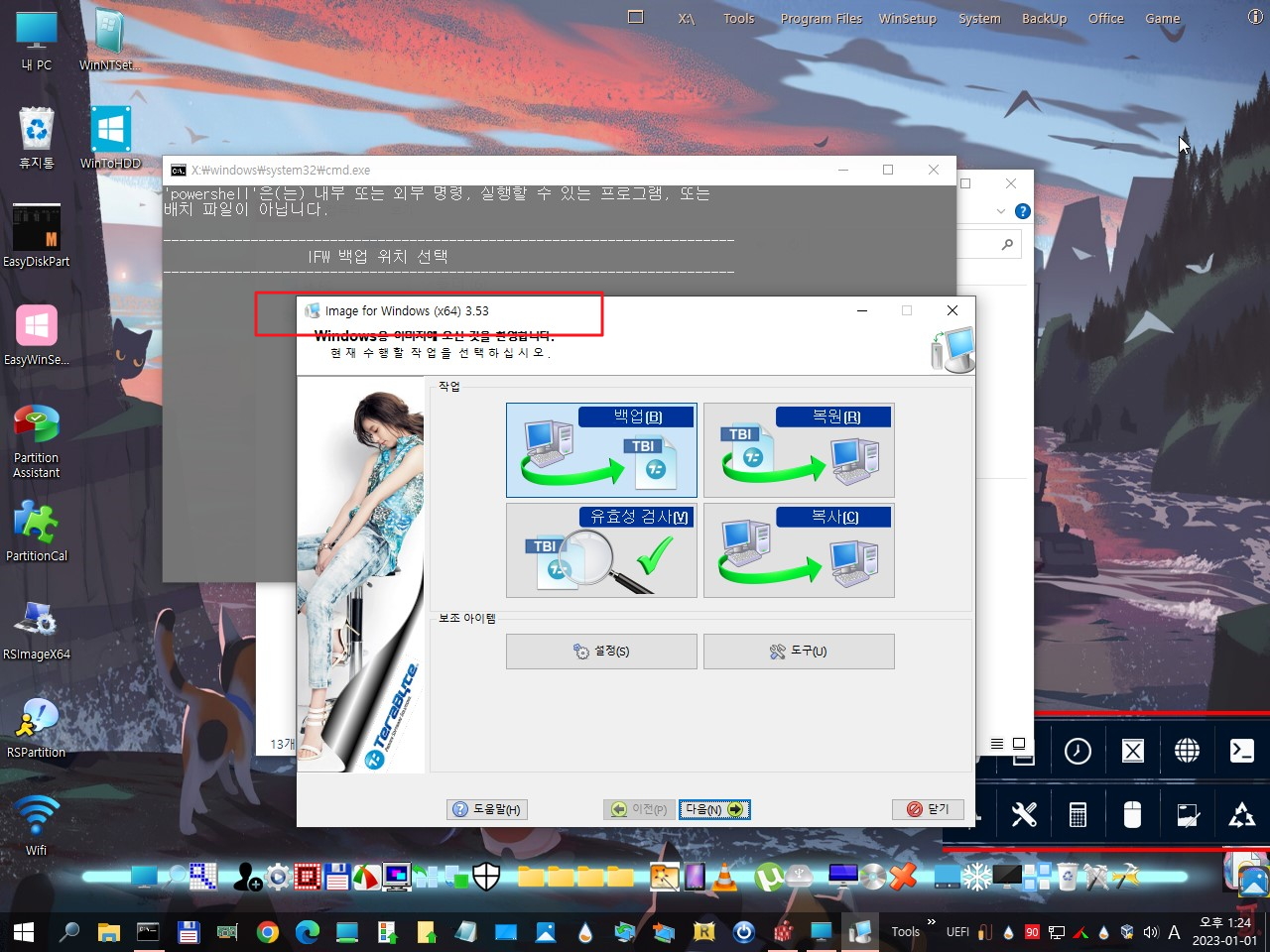The image size is (1270, 952).
Task: Open the Wifi desktop icon
Action: click(37, 825)
